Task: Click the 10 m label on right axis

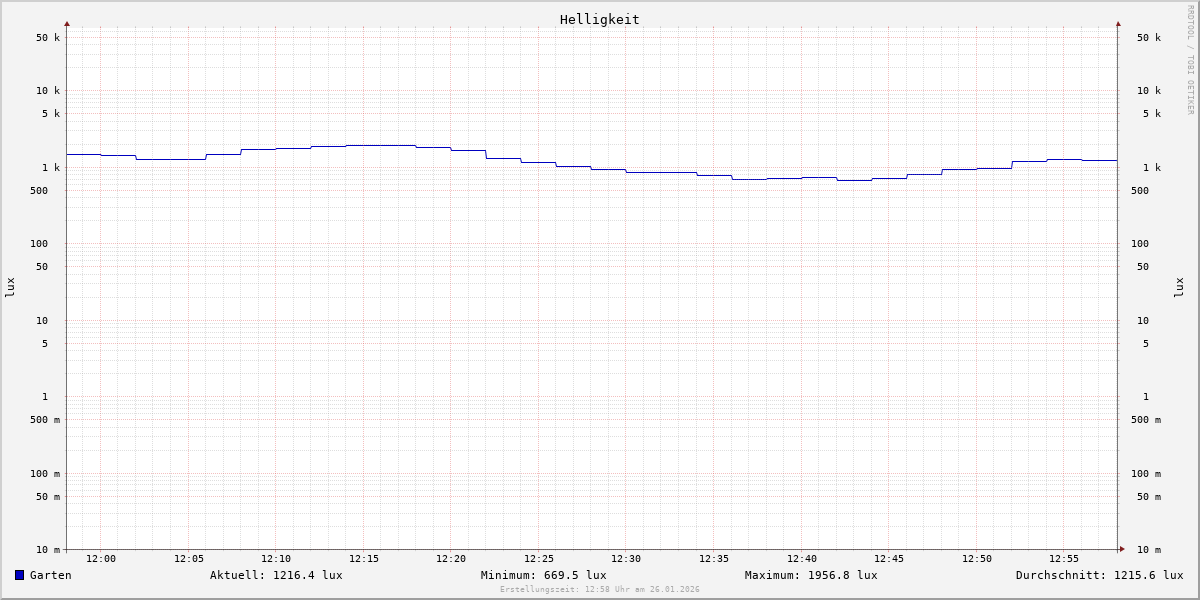Action: [x=1148, y=550]
